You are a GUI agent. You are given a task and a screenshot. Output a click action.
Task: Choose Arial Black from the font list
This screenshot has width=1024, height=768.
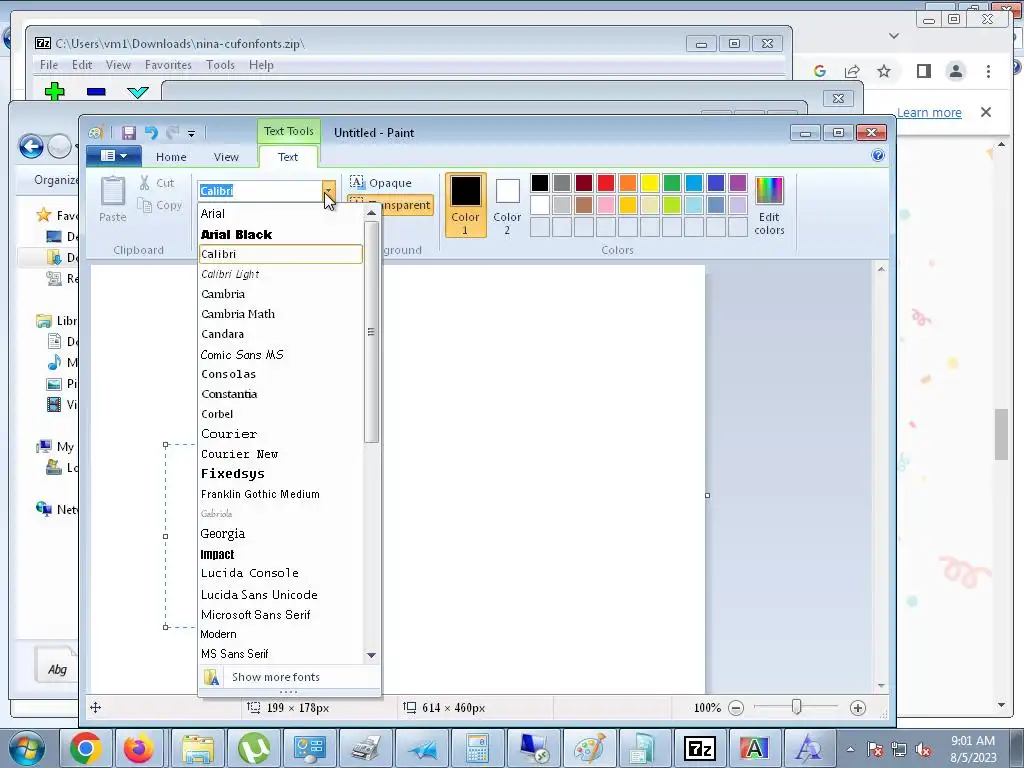(x=281, y=234)
